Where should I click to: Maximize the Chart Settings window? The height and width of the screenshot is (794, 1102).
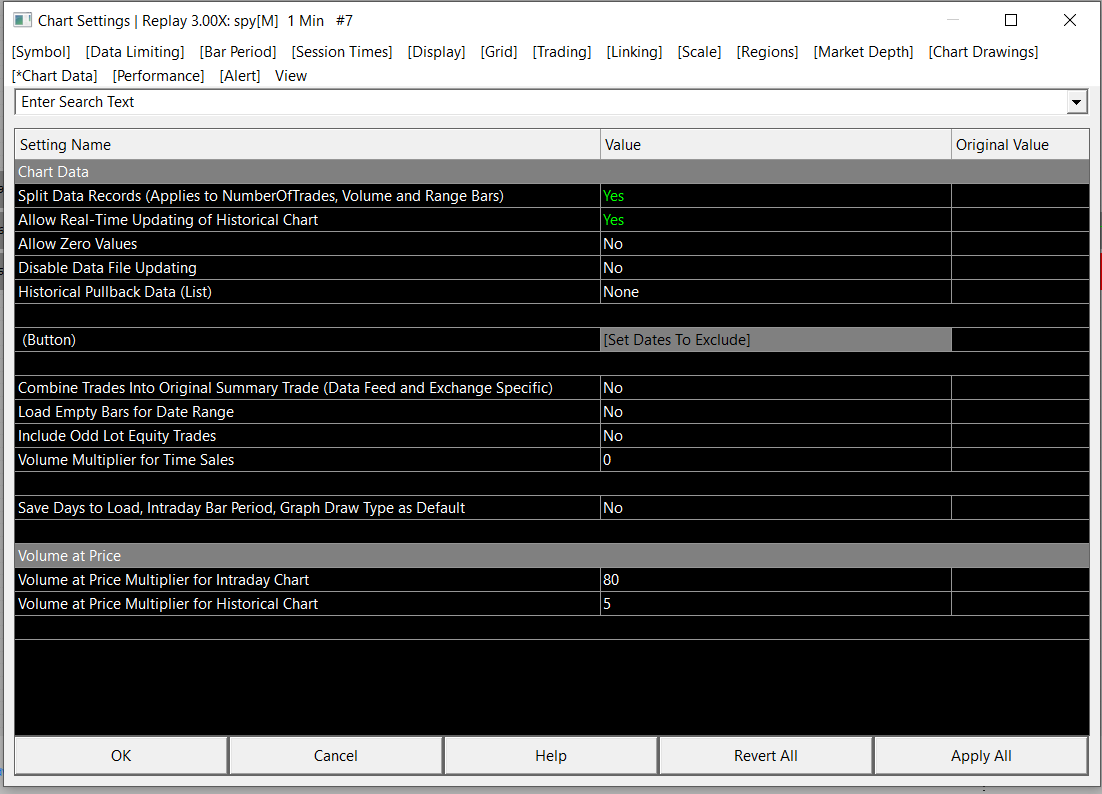click(1011, 20)
